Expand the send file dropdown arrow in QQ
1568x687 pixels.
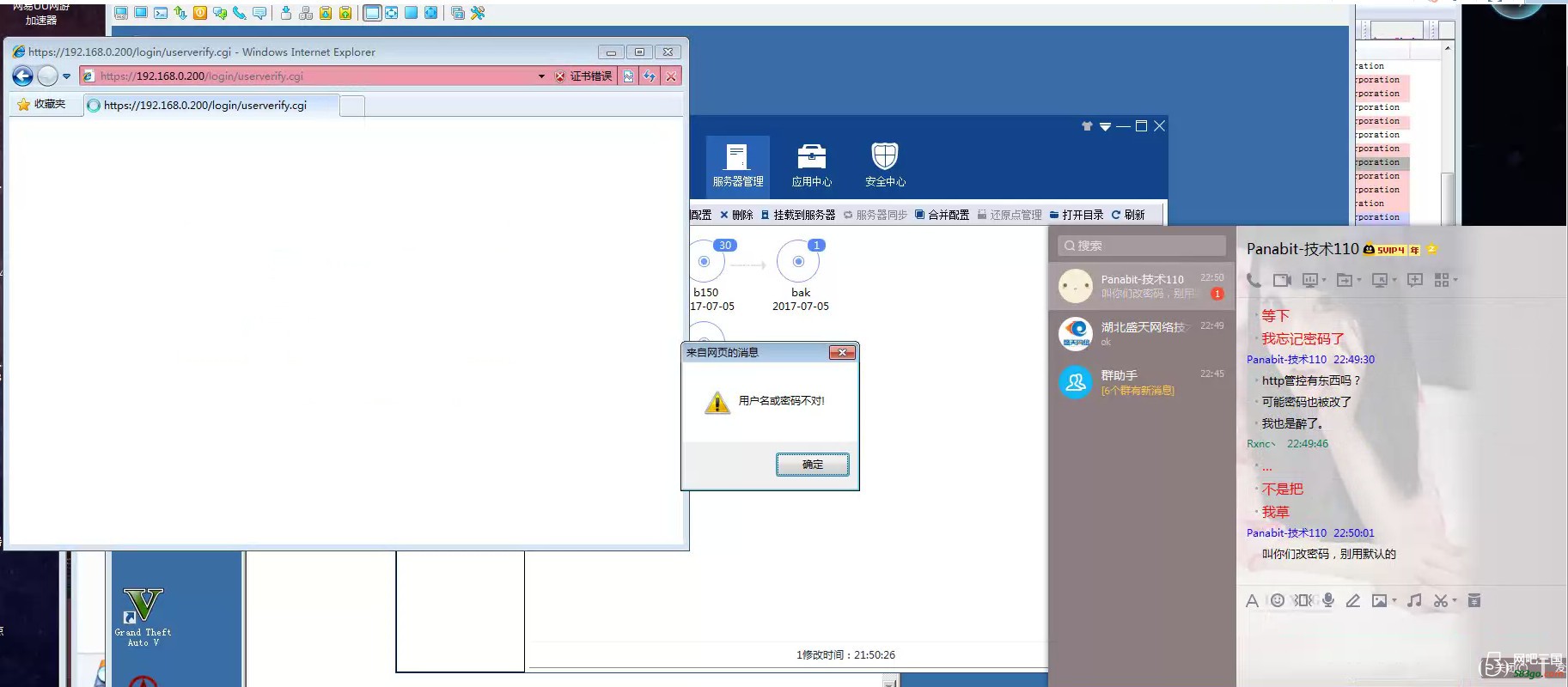point(1358,280)
